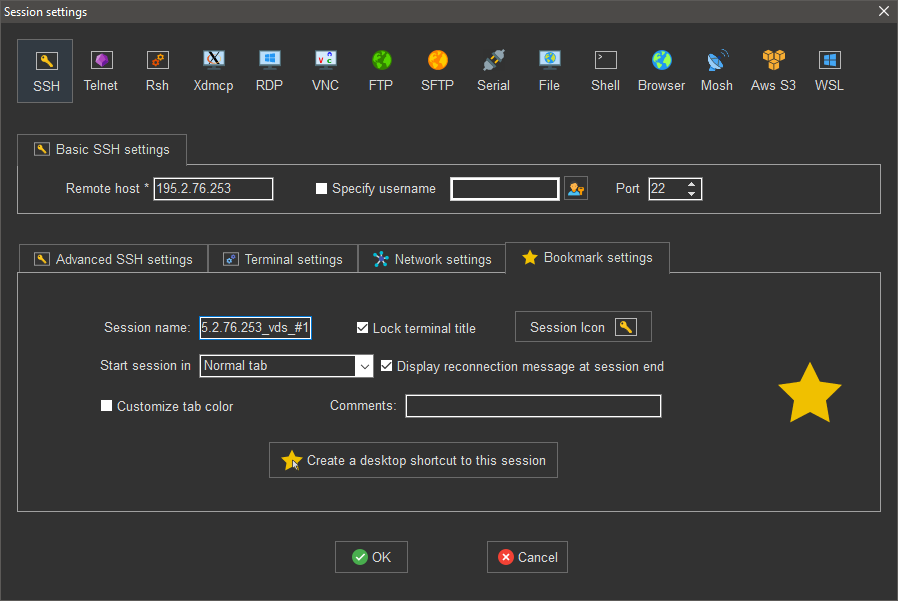Toggle Display reconnection message at session end

tap(387, 366)
